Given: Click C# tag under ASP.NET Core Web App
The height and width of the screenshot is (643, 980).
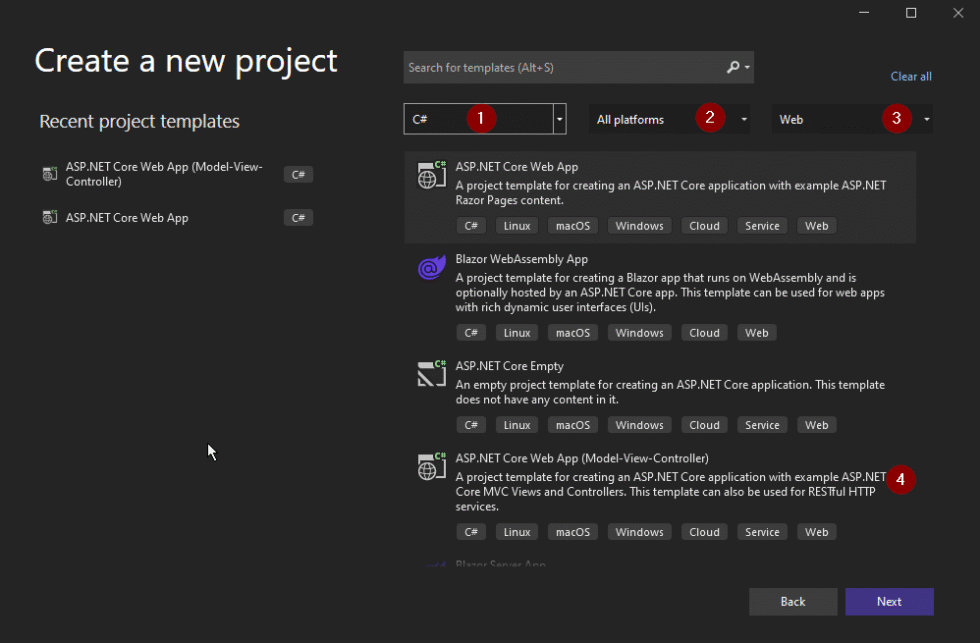Looking at the screenshot, I should coord(471,226).
